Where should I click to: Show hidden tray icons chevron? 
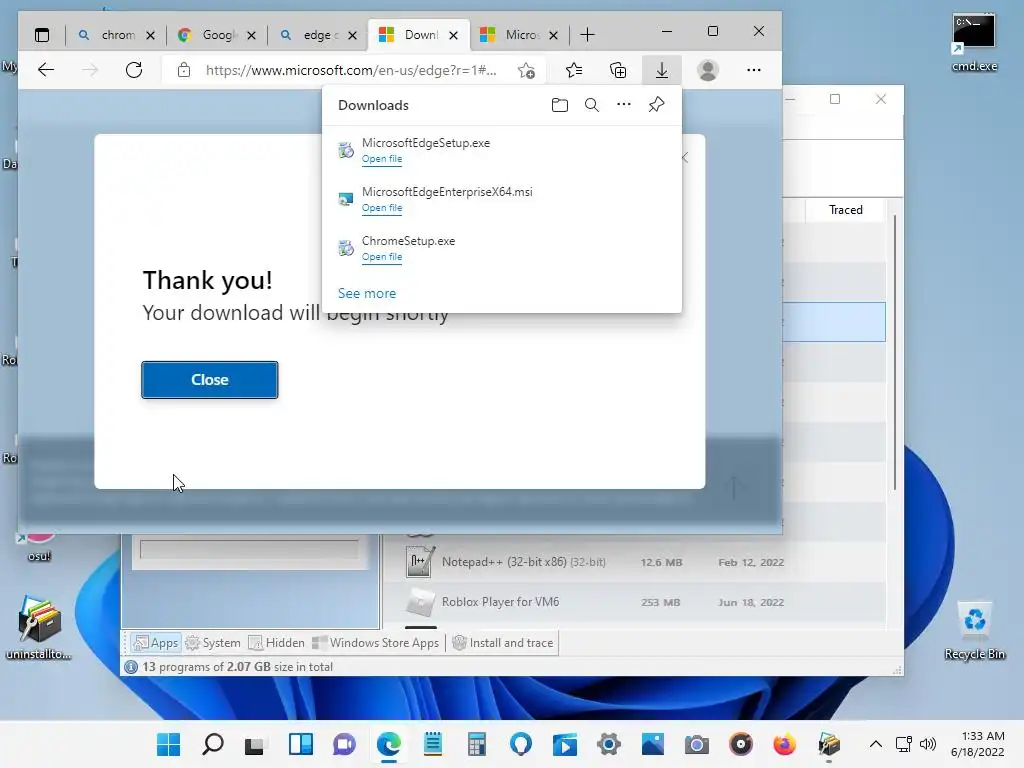coord(876,744)
